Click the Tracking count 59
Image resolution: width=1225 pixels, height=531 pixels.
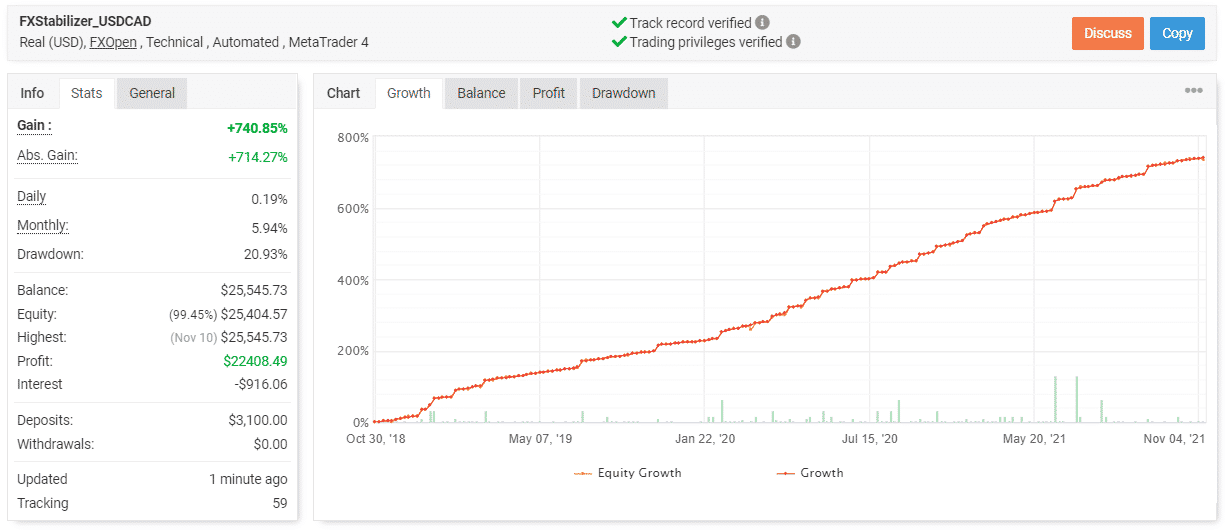pyautogui.click(x=279, y=503)
